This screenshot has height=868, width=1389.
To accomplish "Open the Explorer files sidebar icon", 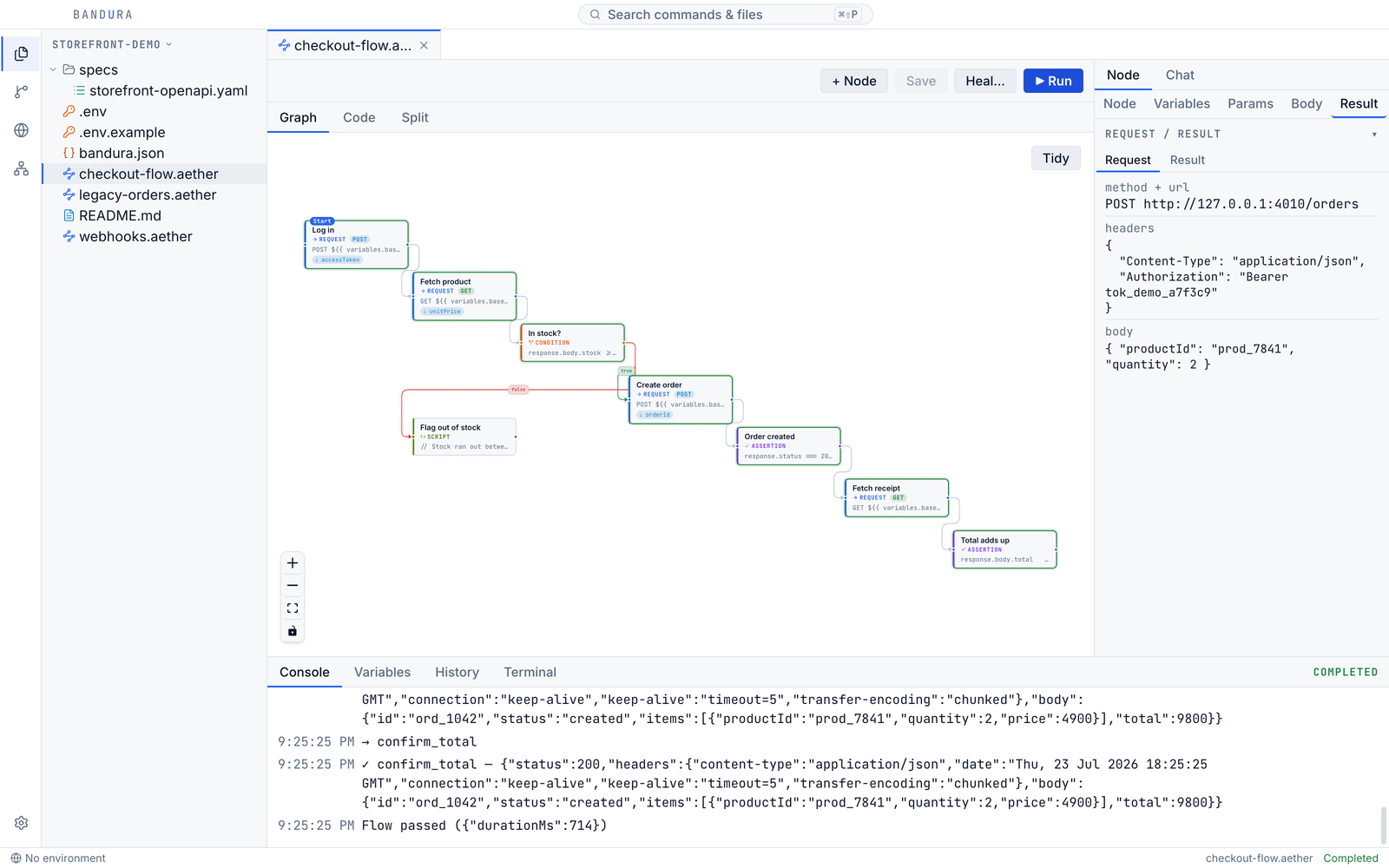I will pos(21,54).
